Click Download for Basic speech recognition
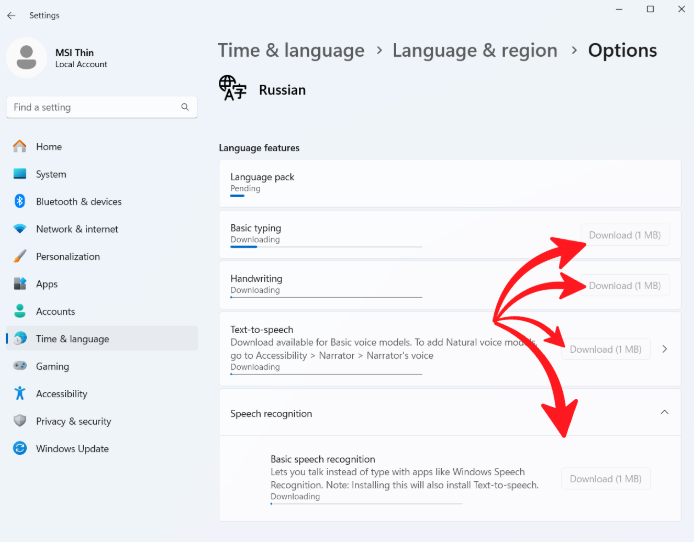The height and width of the screenshot is (542, 694). coord(605,479)
